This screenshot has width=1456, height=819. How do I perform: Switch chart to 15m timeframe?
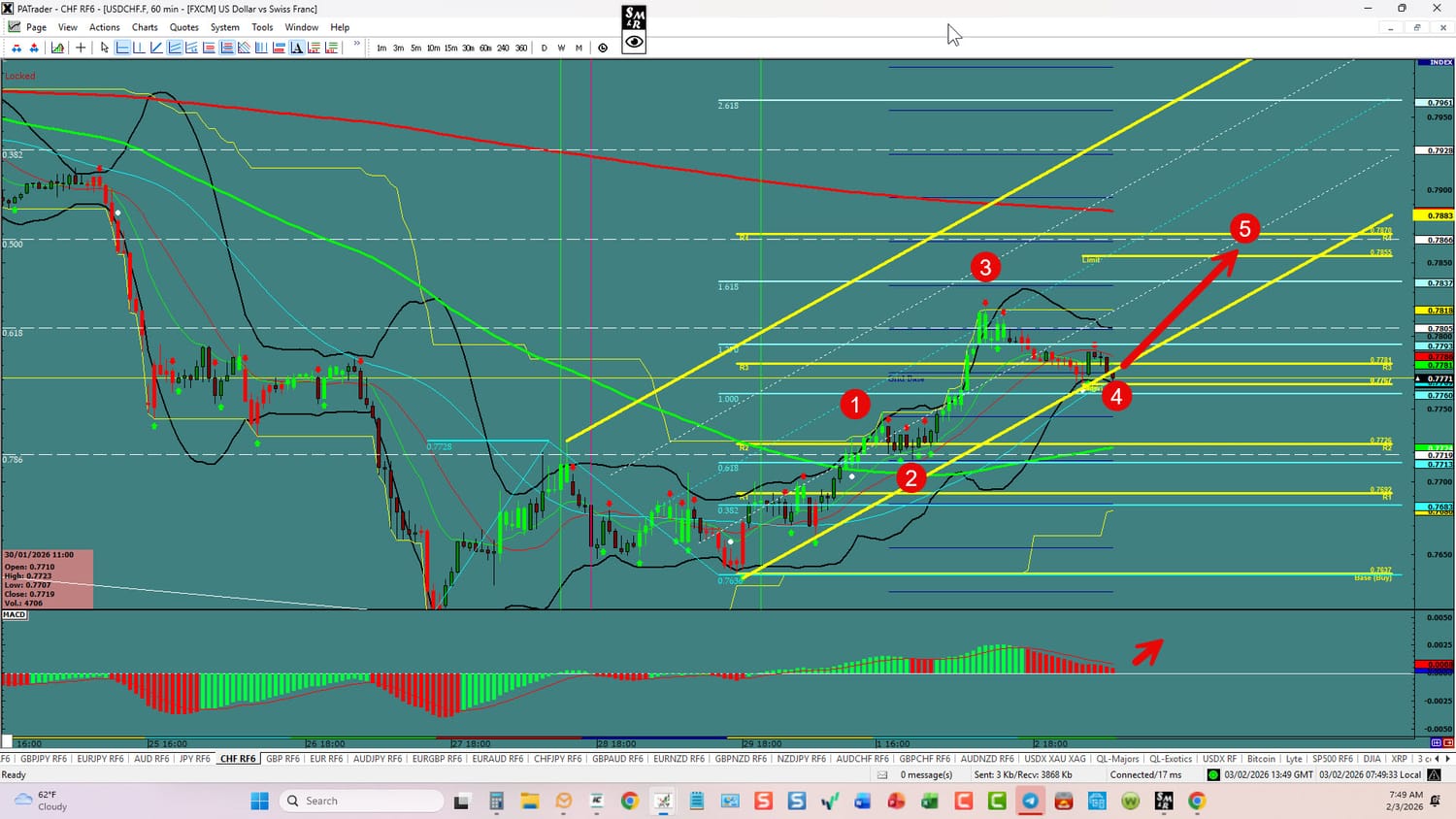tap(450, 48)
